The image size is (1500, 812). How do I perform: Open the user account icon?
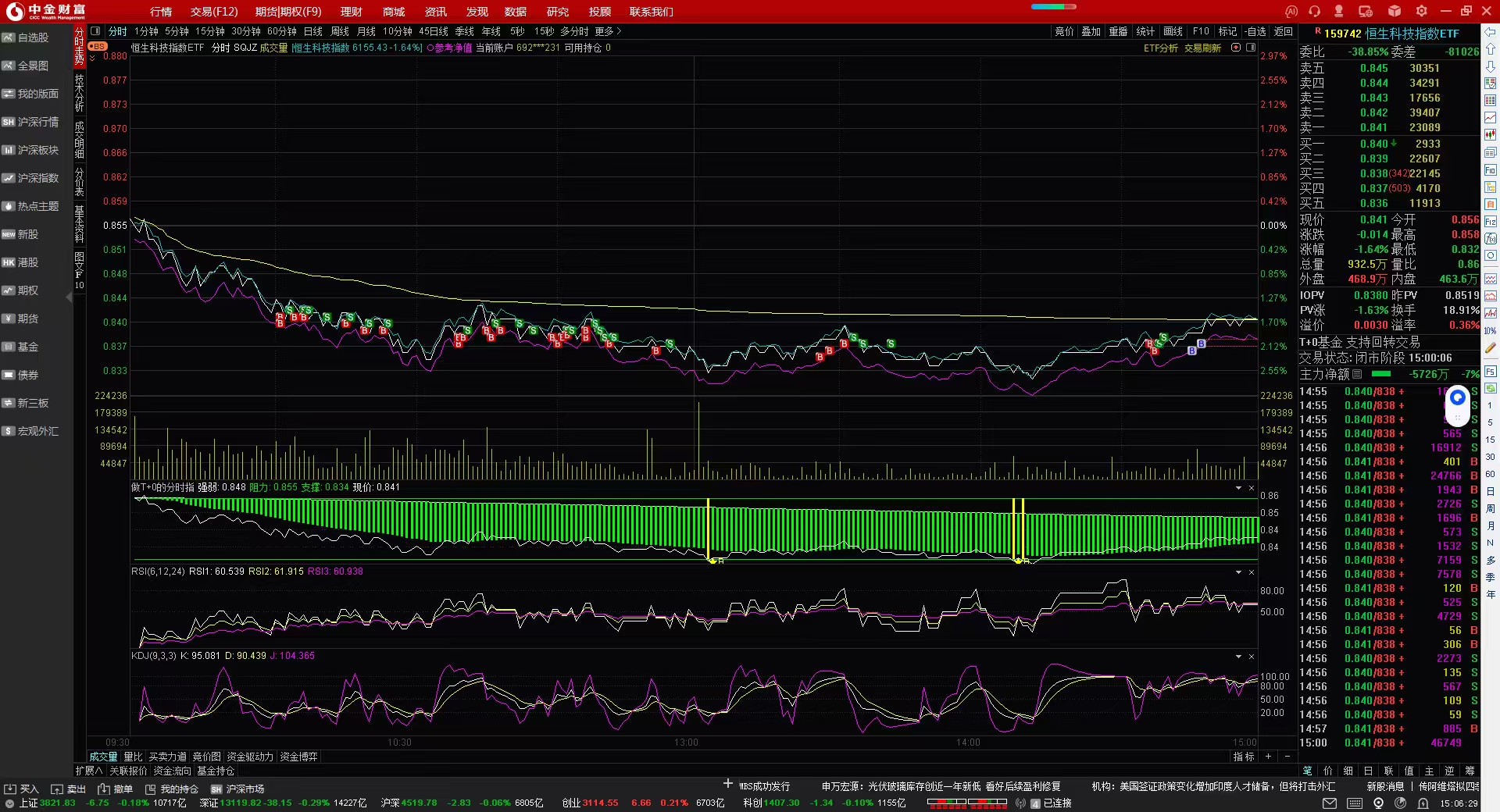click(1339, 11)
